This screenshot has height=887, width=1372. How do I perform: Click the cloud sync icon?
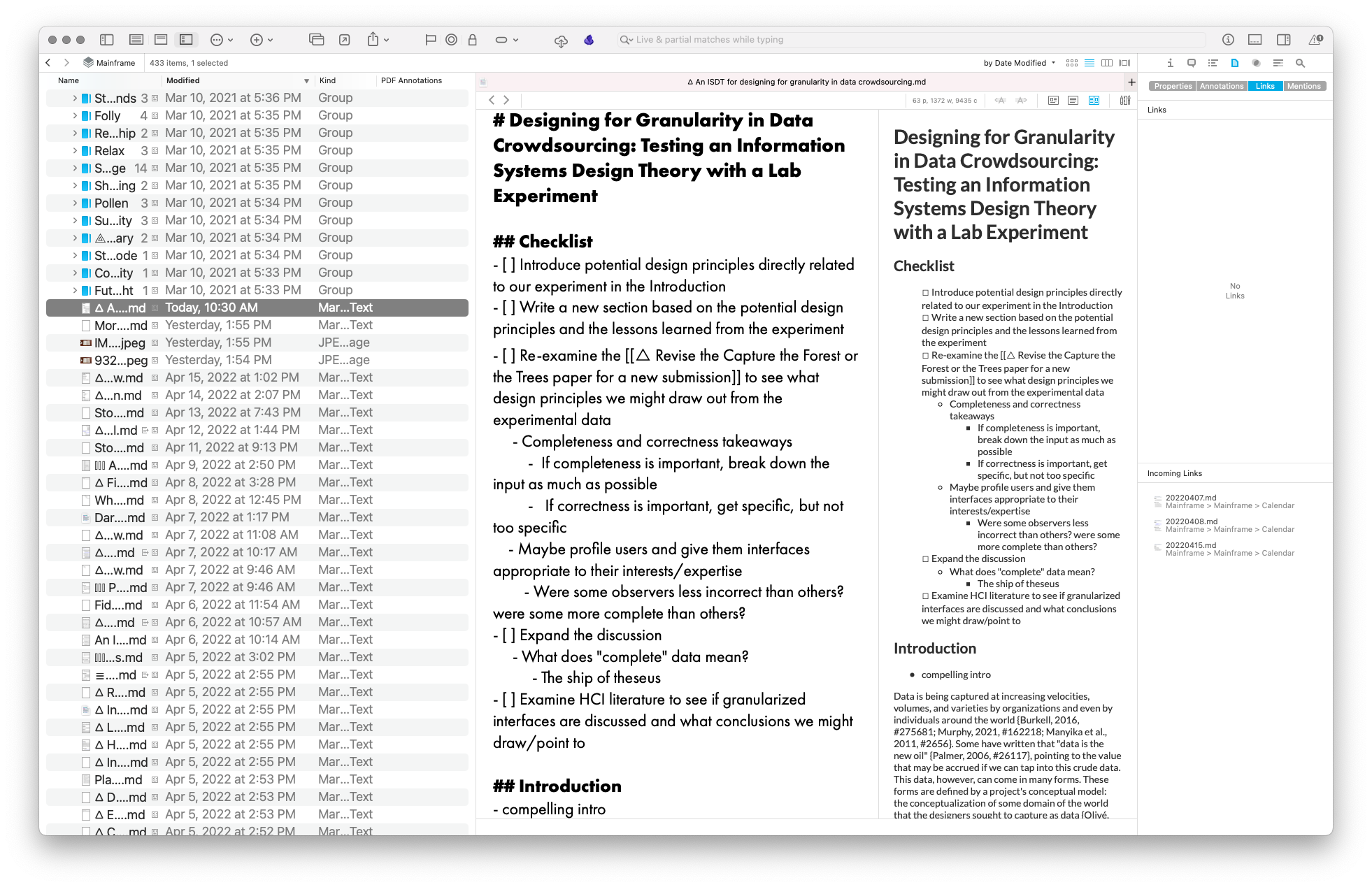(560, 41)
